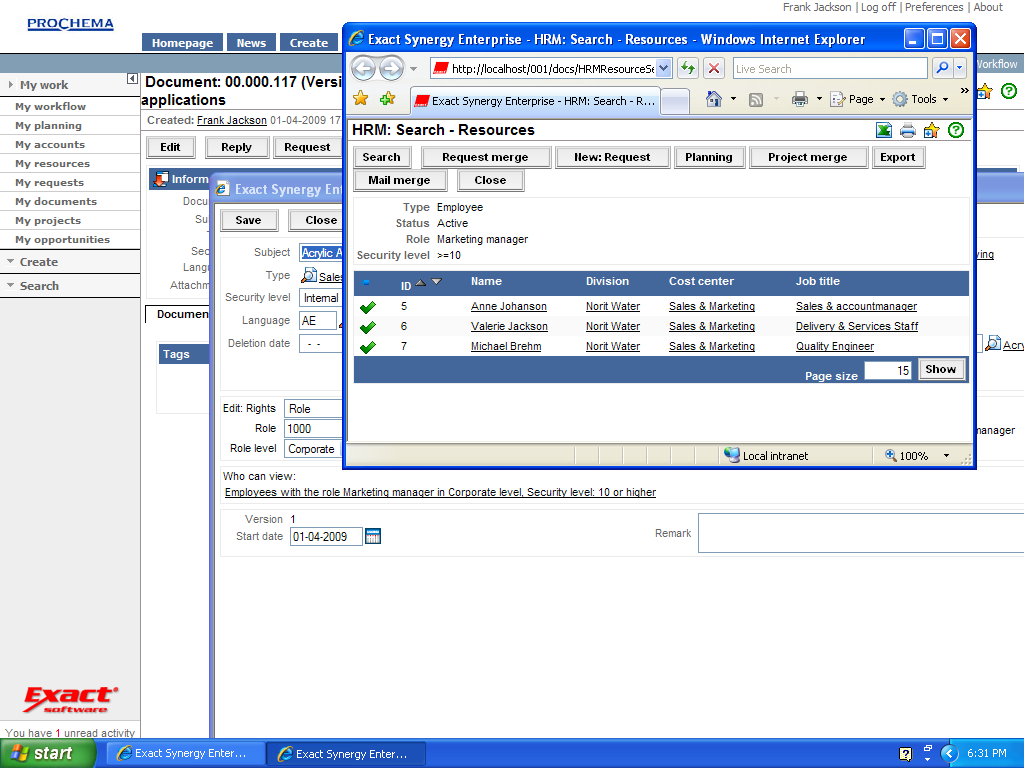Open the Anne Johanson resource link
This screenshot has height=768, width=1024.
pyautogui.click(x=509, y=306)
